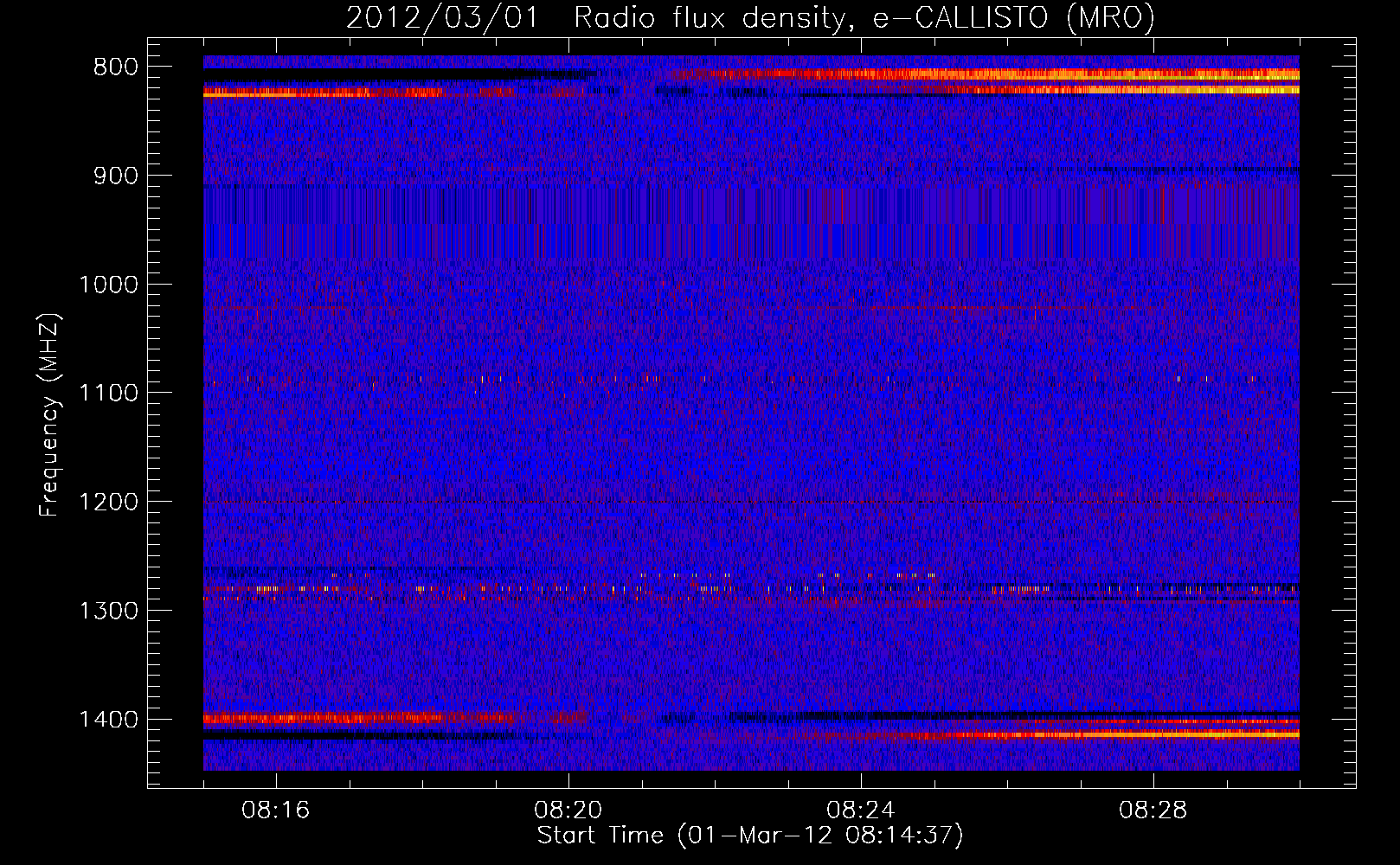Click the 1100 frequency tick label
The width and height of the screenshot is (1400, 865).
coord(108,394)
